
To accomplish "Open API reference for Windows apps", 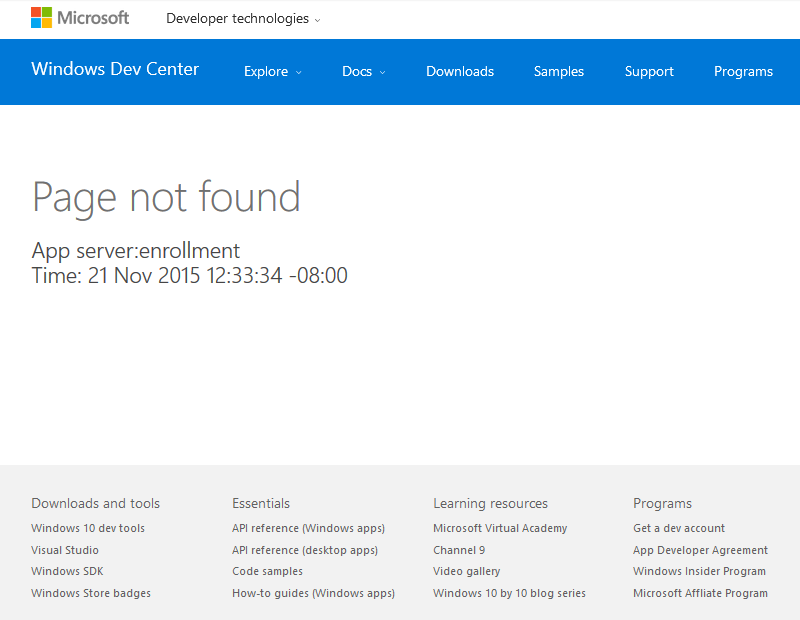I will pyautogui.click(x=308, y=527).
